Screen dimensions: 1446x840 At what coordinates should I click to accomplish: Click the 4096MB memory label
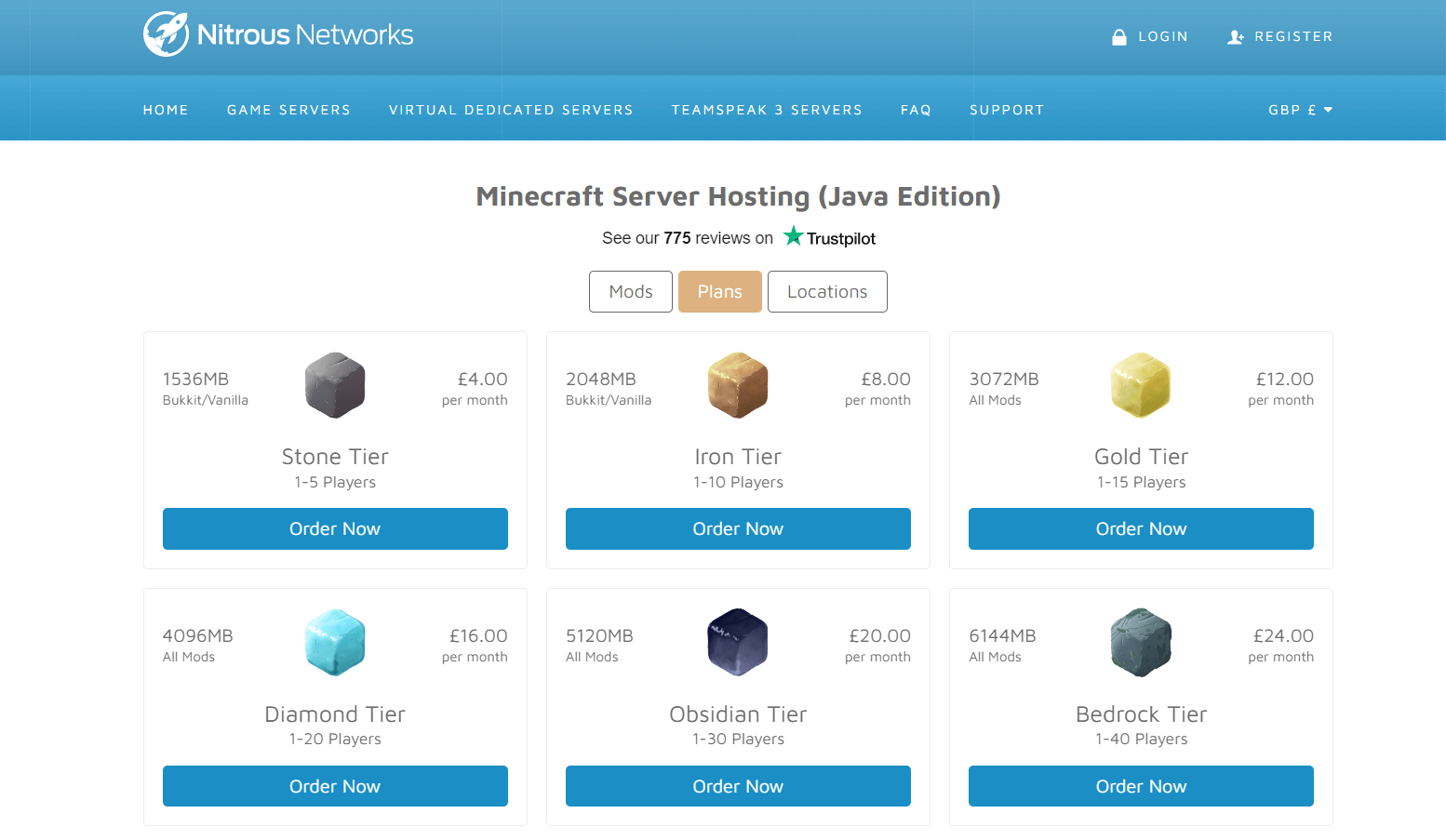198,636
